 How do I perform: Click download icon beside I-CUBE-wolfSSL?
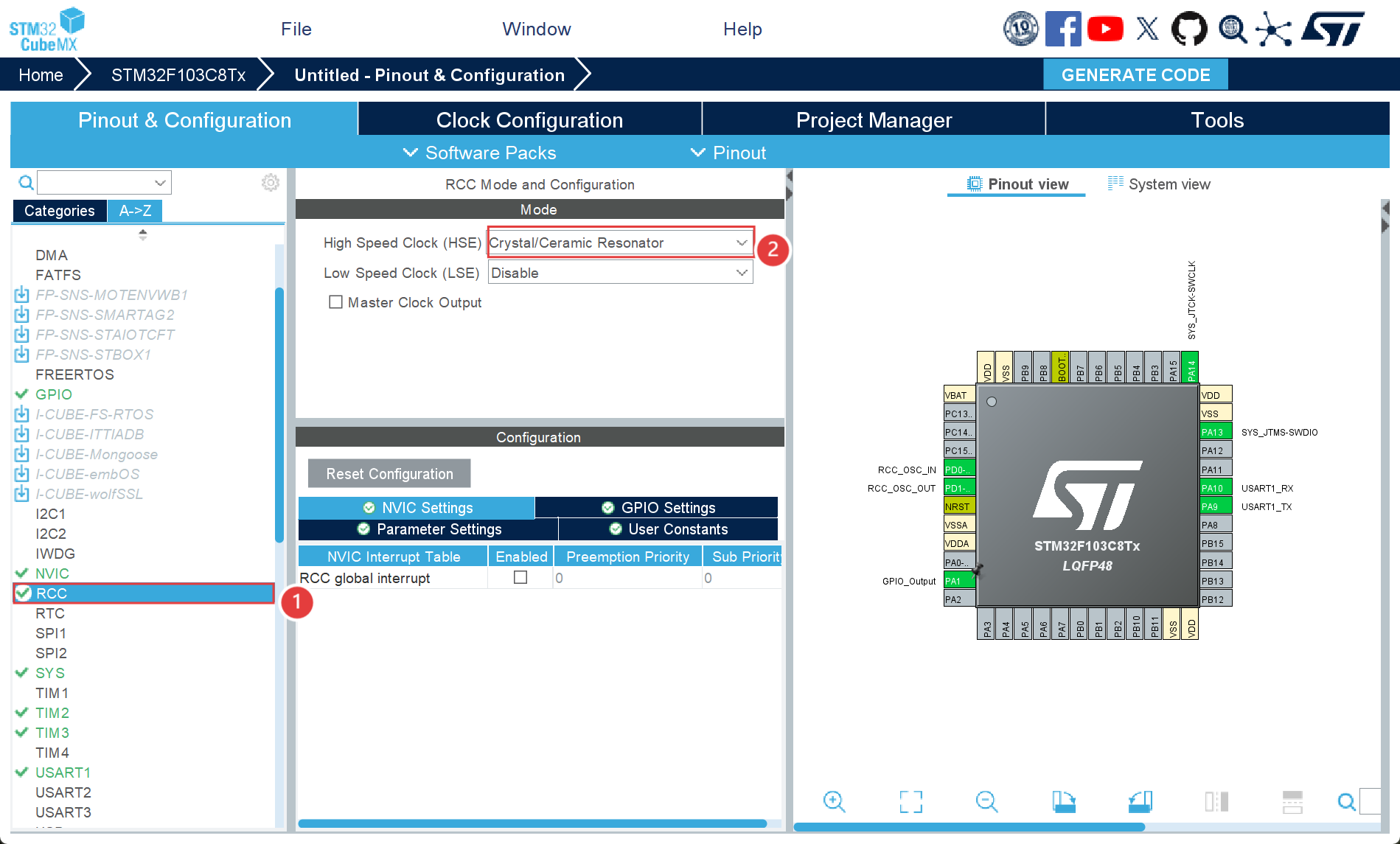22,494
